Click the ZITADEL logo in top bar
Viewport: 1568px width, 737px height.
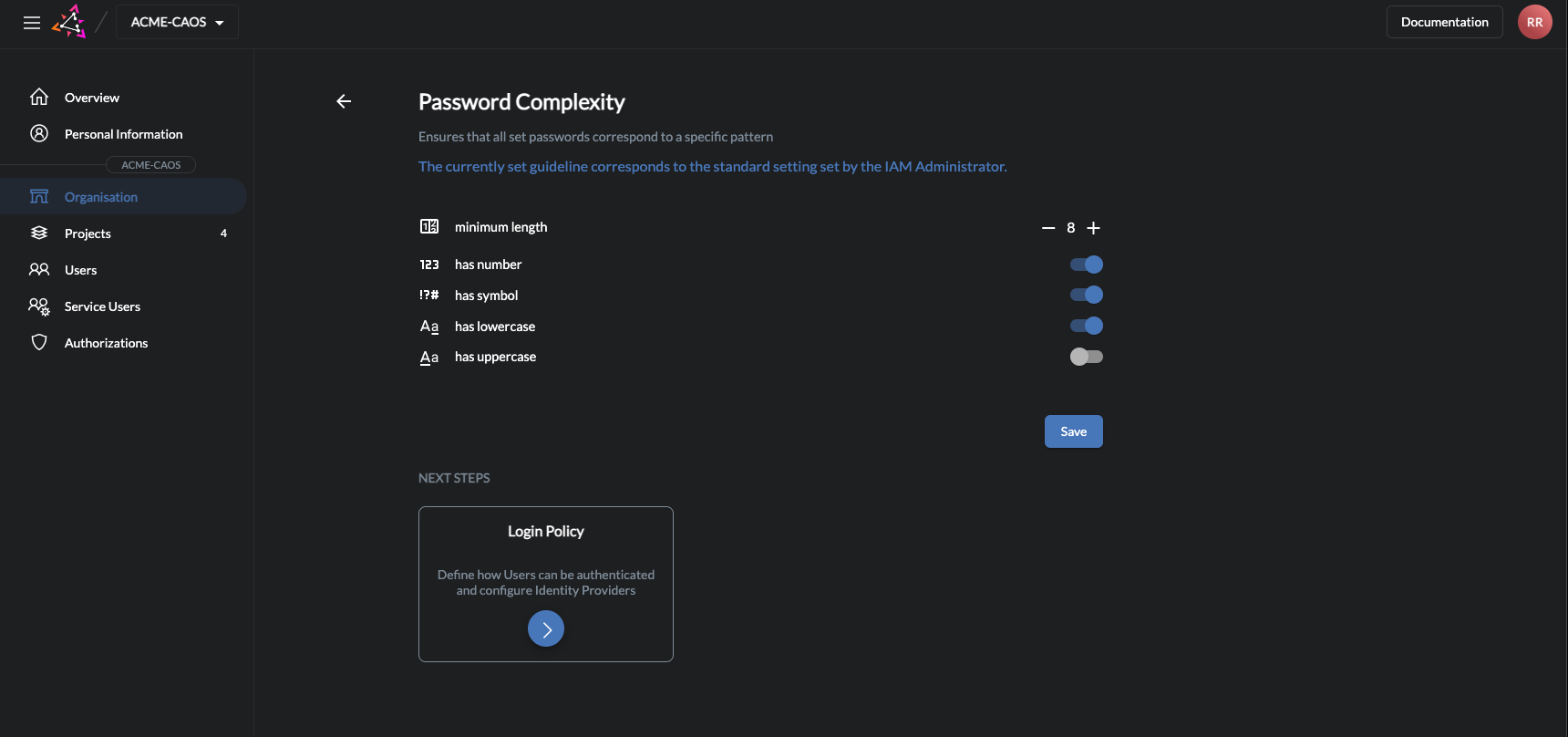70,21
